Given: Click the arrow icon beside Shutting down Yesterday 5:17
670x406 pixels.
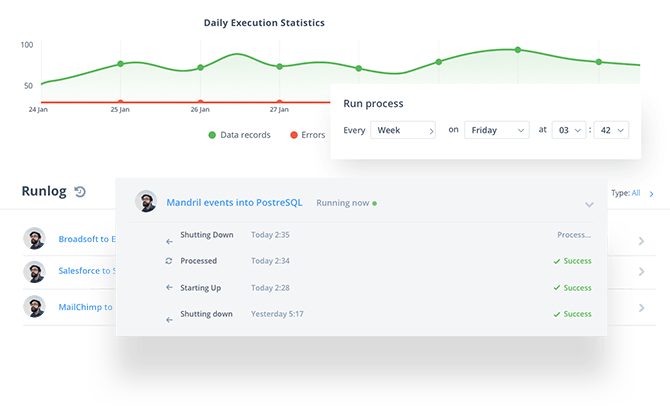Looking at the screenshot, I should [169, 320].
